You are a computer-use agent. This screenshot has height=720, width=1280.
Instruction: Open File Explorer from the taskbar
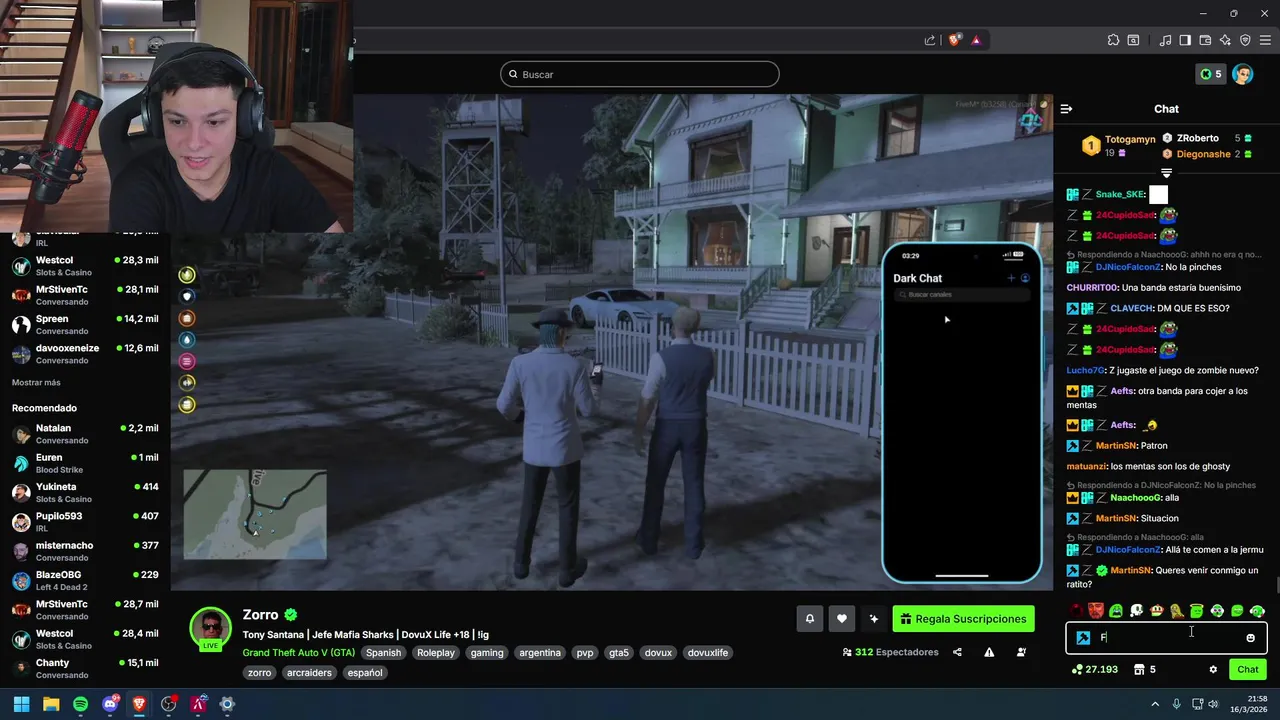[x=51, y=704]
